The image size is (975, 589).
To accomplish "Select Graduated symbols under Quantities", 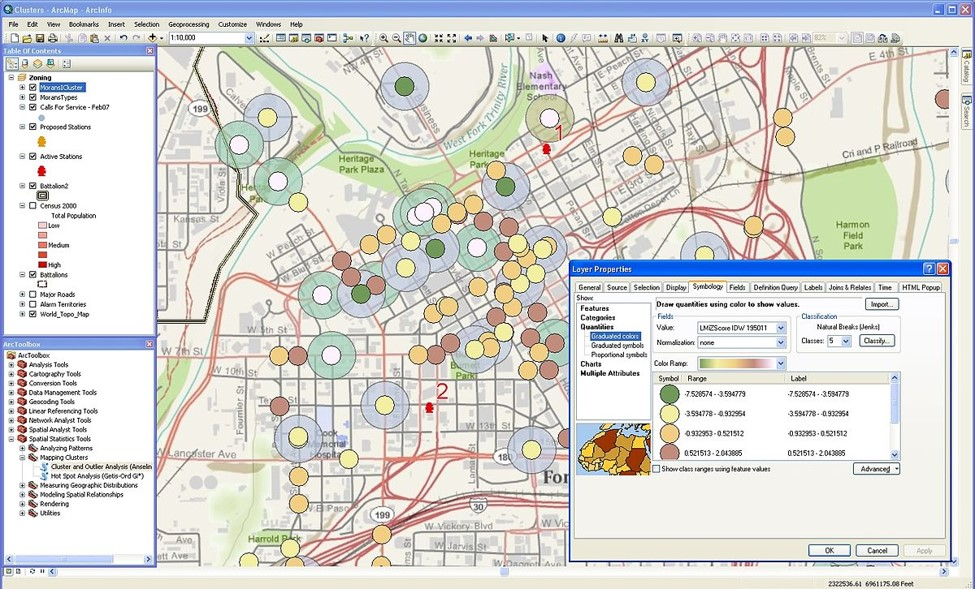I will (617, 345).
